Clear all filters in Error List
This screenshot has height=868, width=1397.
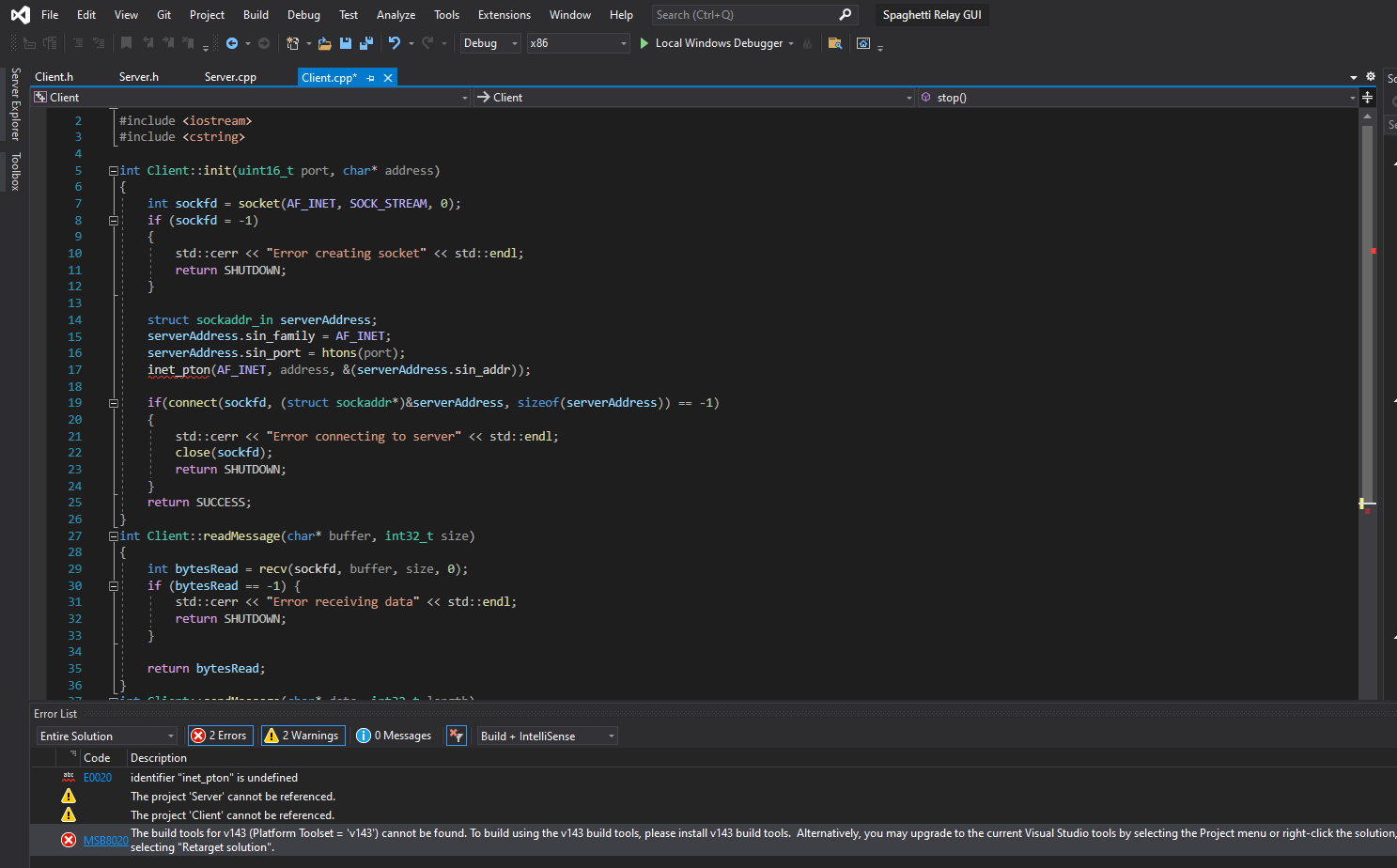click(x=457, y=736)
